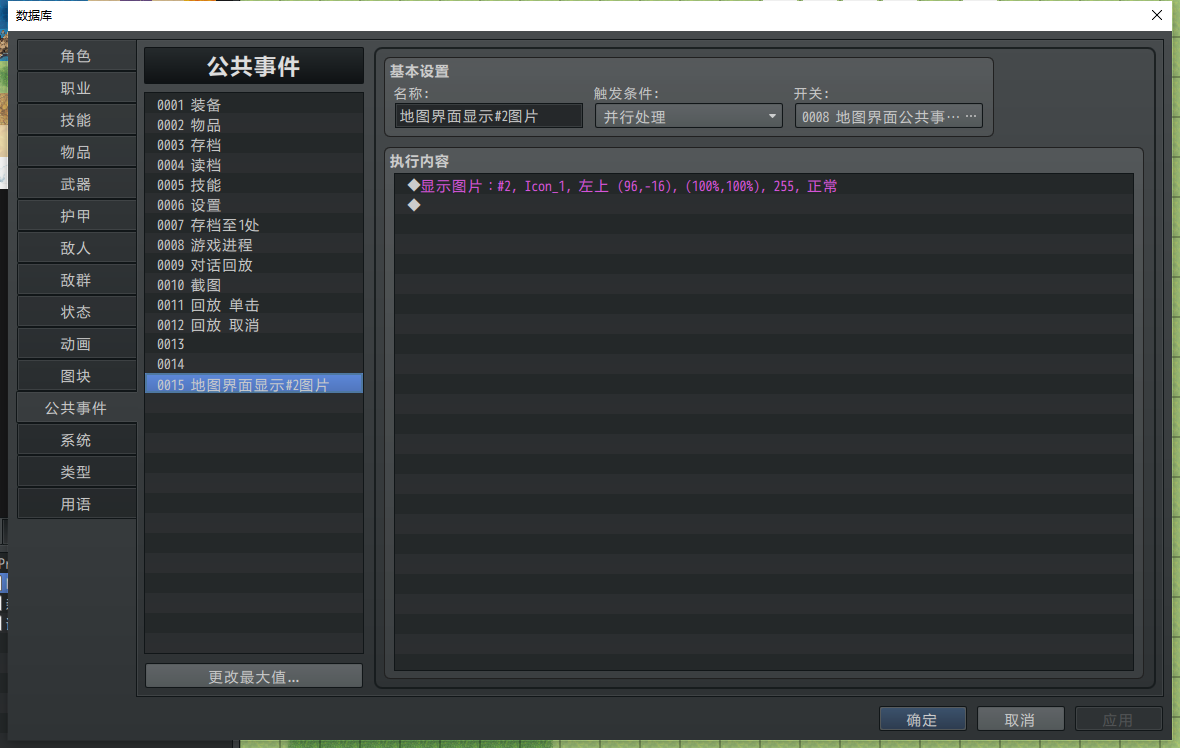Image resolution: width=1180 pixels, height=748 pixels.
Task: Open the 敌群 tab
Action: 76,280
